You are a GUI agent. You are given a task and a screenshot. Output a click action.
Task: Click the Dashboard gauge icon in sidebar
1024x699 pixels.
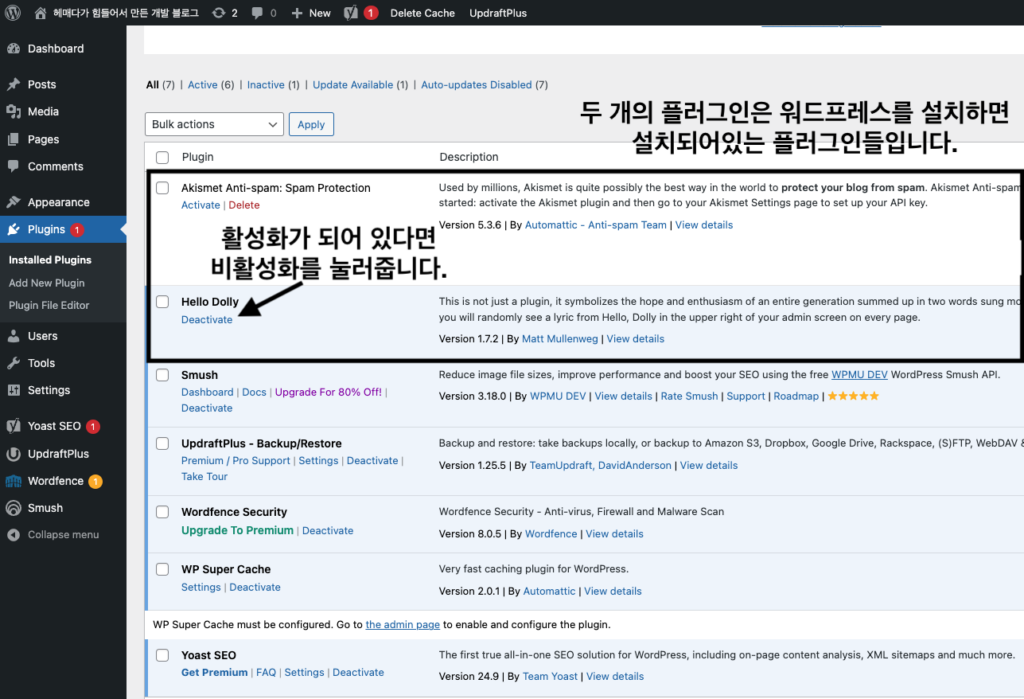(14, 48)
